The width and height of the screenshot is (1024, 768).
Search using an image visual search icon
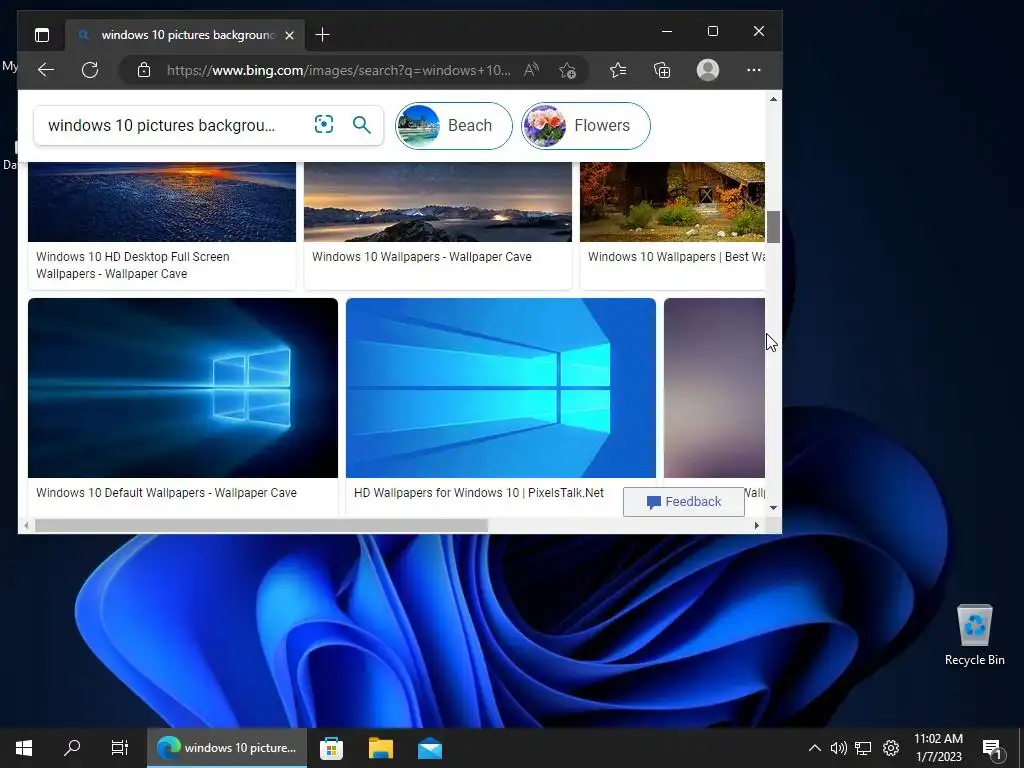[x=324, y=124]
